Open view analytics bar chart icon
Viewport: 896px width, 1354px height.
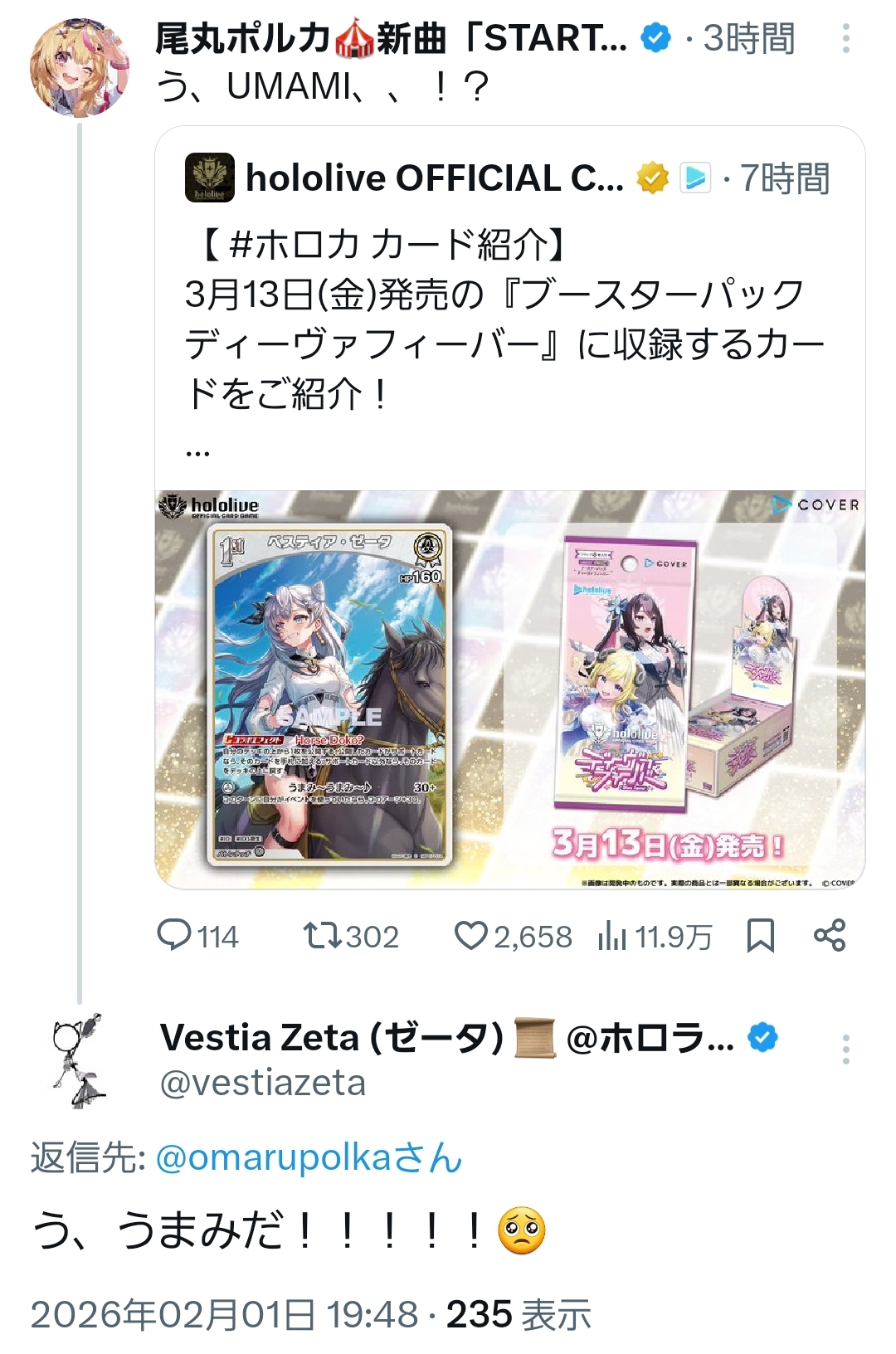coord(612,936)
